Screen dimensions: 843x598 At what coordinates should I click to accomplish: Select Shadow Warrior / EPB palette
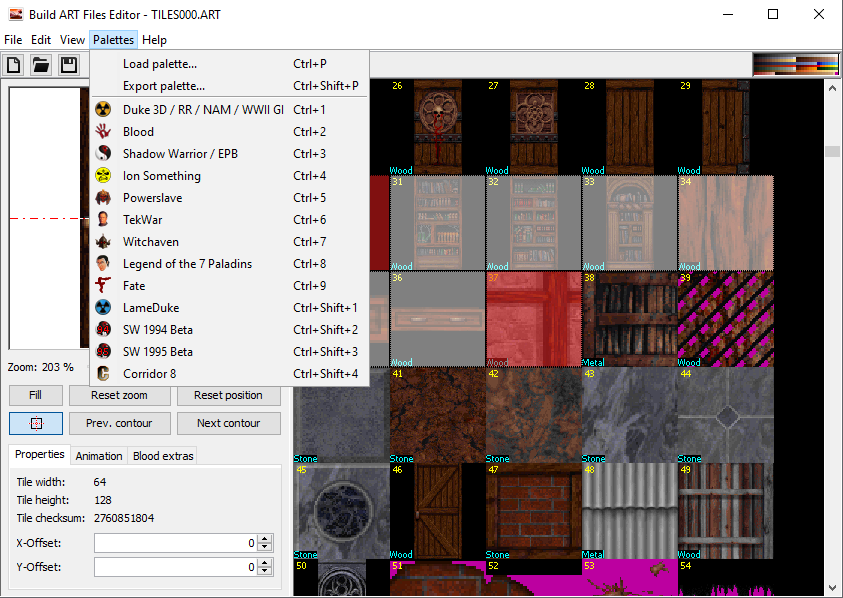click(230, 154)
